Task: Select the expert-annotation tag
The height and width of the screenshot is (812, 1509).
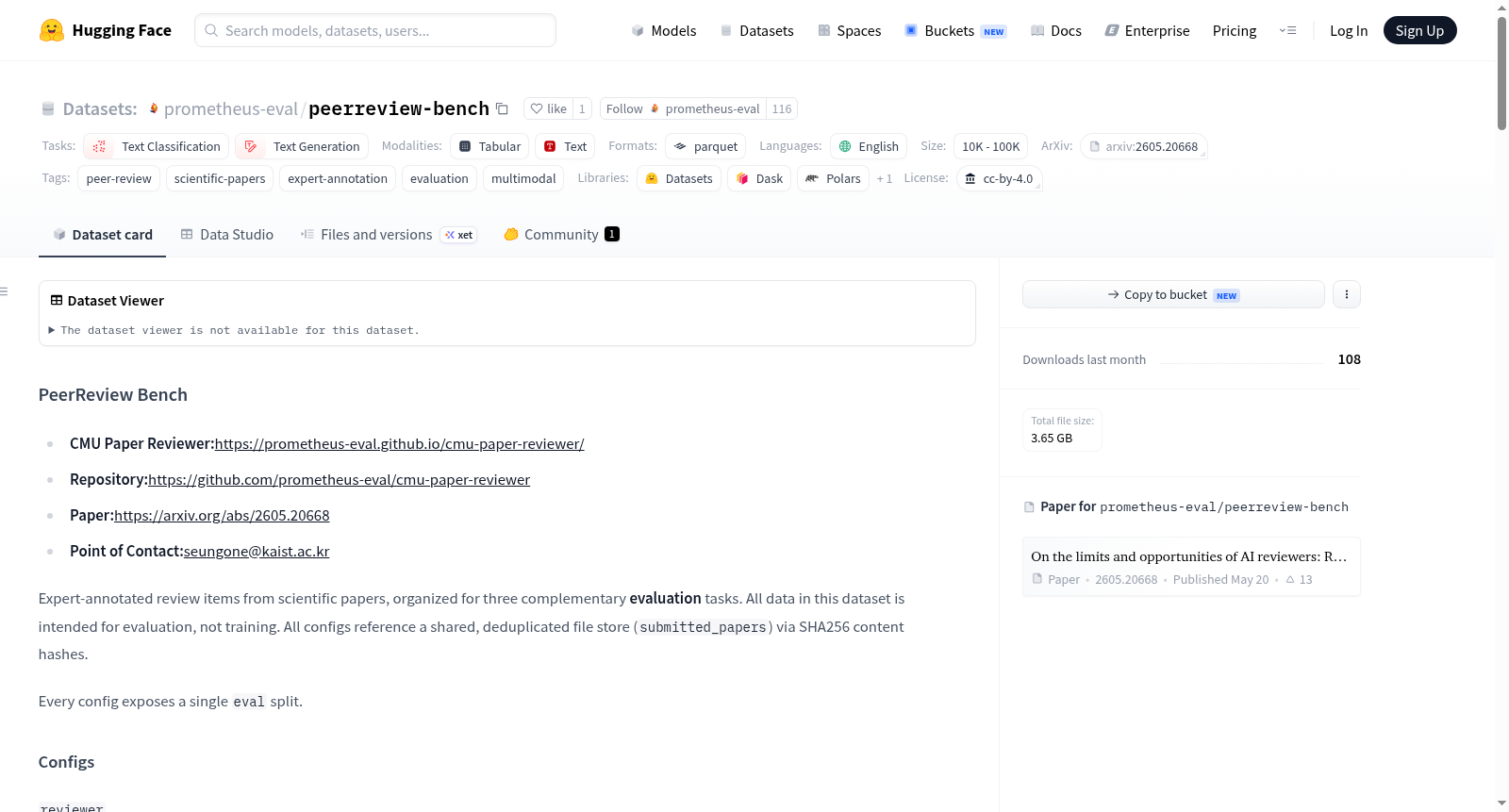Action: [x=338, y=178]
